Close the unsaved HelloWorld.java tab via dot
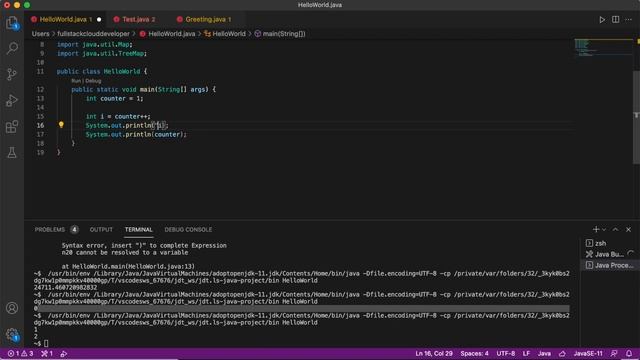The width and height of the screenshot is (640, 360). [99, 19]
